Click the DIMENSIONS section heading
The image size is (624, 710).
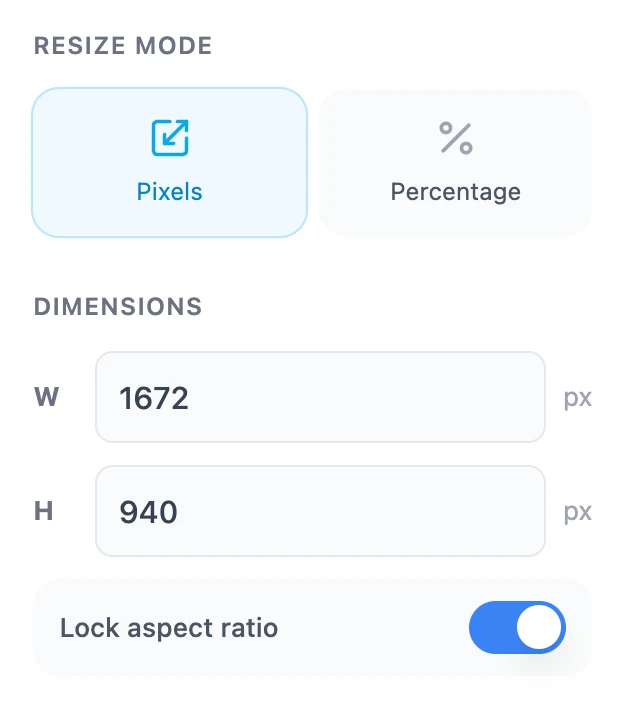click(118, 307)
